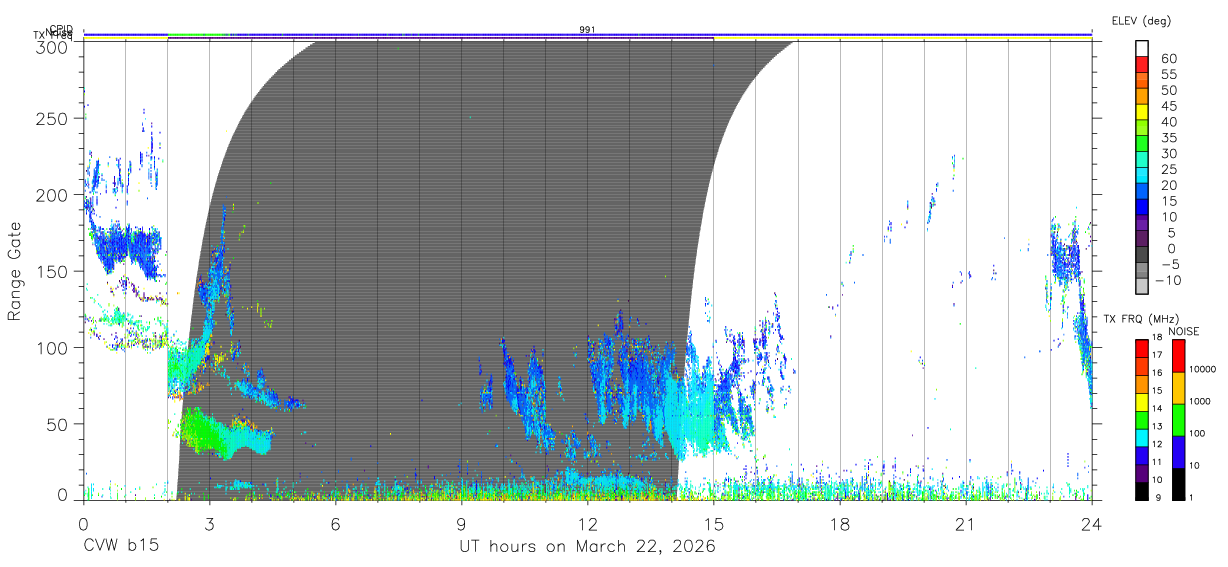This screenshot has width=1228, height=567.
Task: Click the 'Range Gate' y-axis label
Action: tap(16, 271)
